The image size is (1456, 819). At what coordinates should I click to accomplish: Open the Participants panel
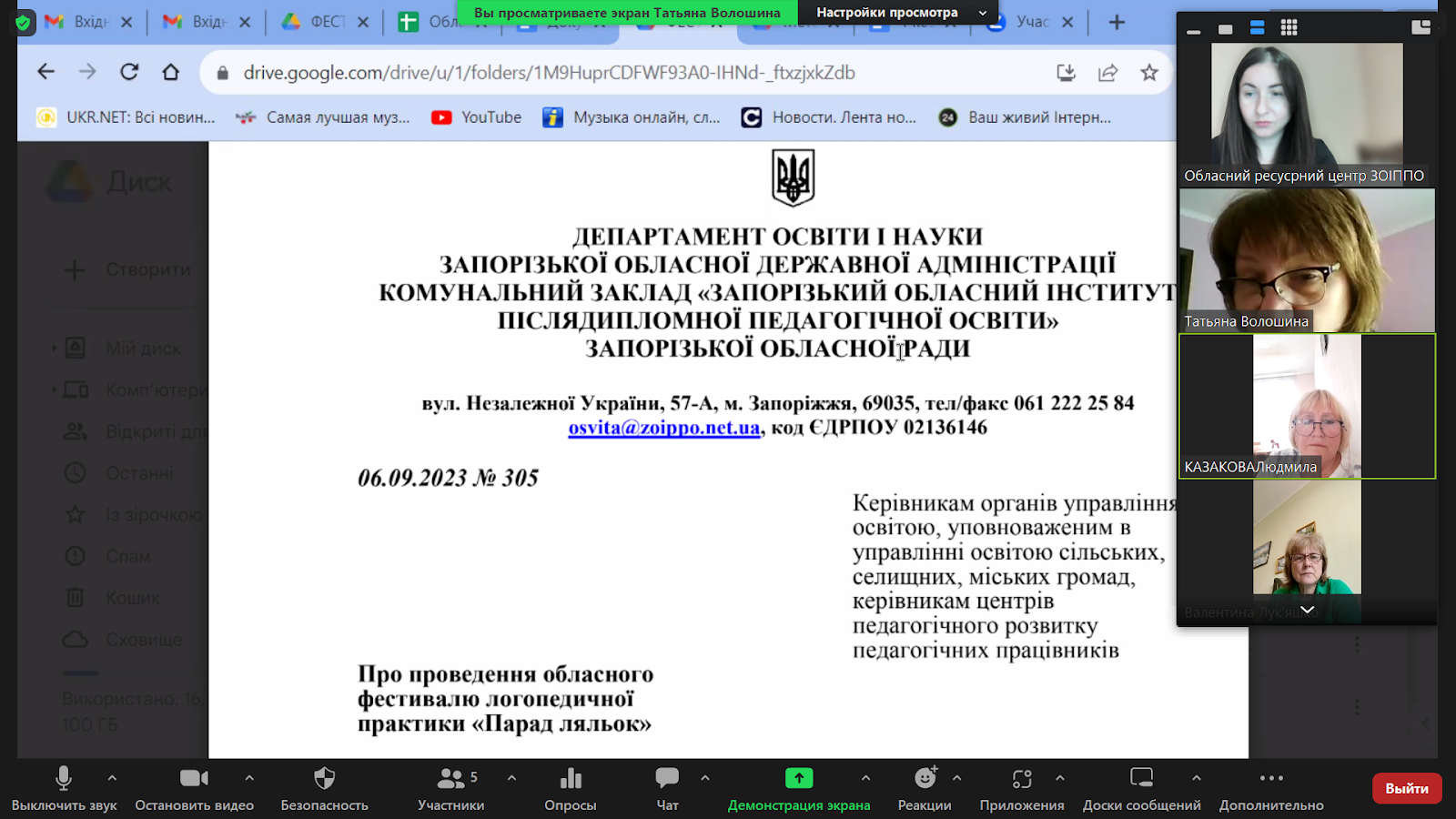tap(450, 788)
